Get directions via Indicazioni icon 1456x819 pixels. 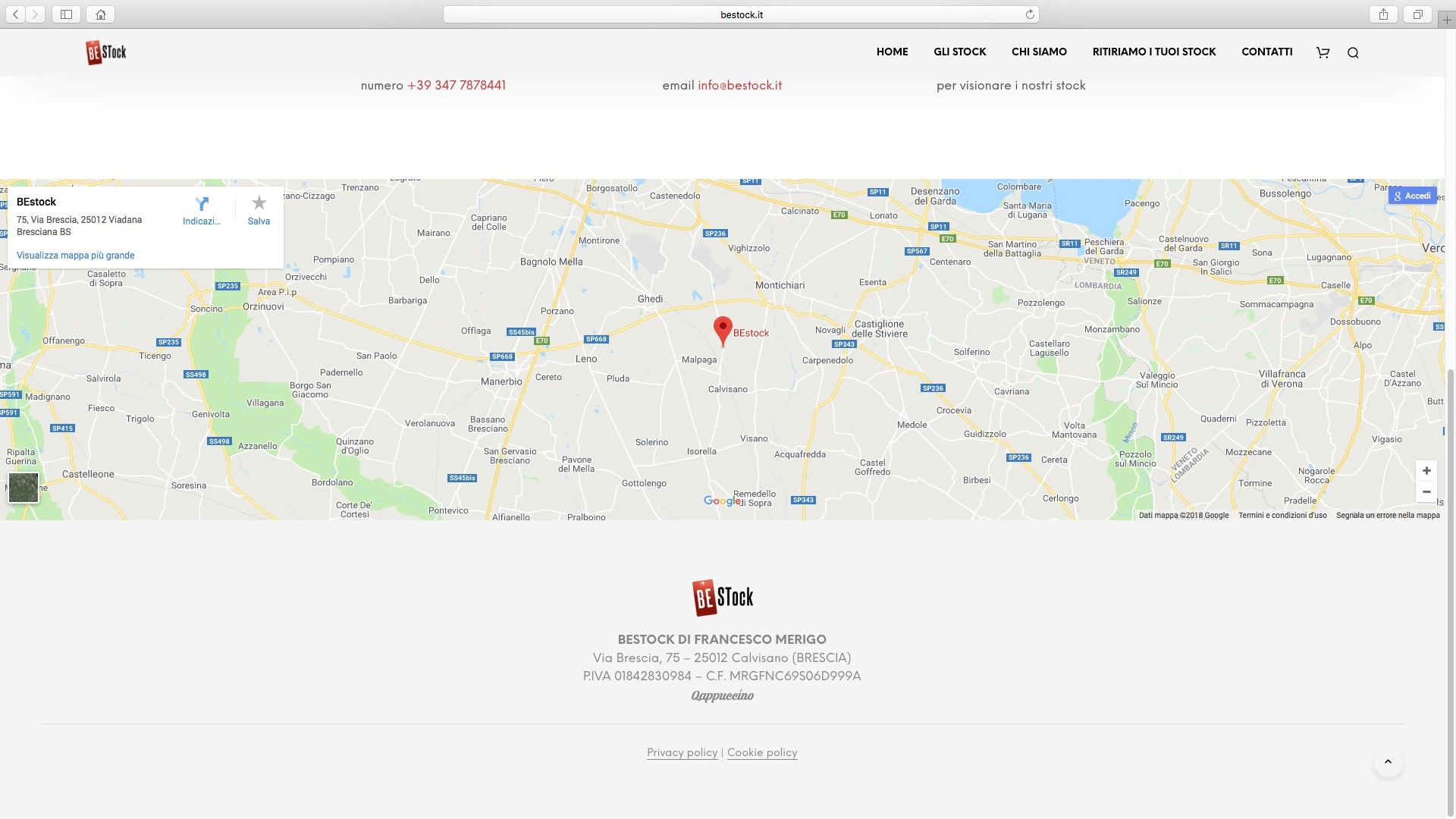click(x=202, y=210)
